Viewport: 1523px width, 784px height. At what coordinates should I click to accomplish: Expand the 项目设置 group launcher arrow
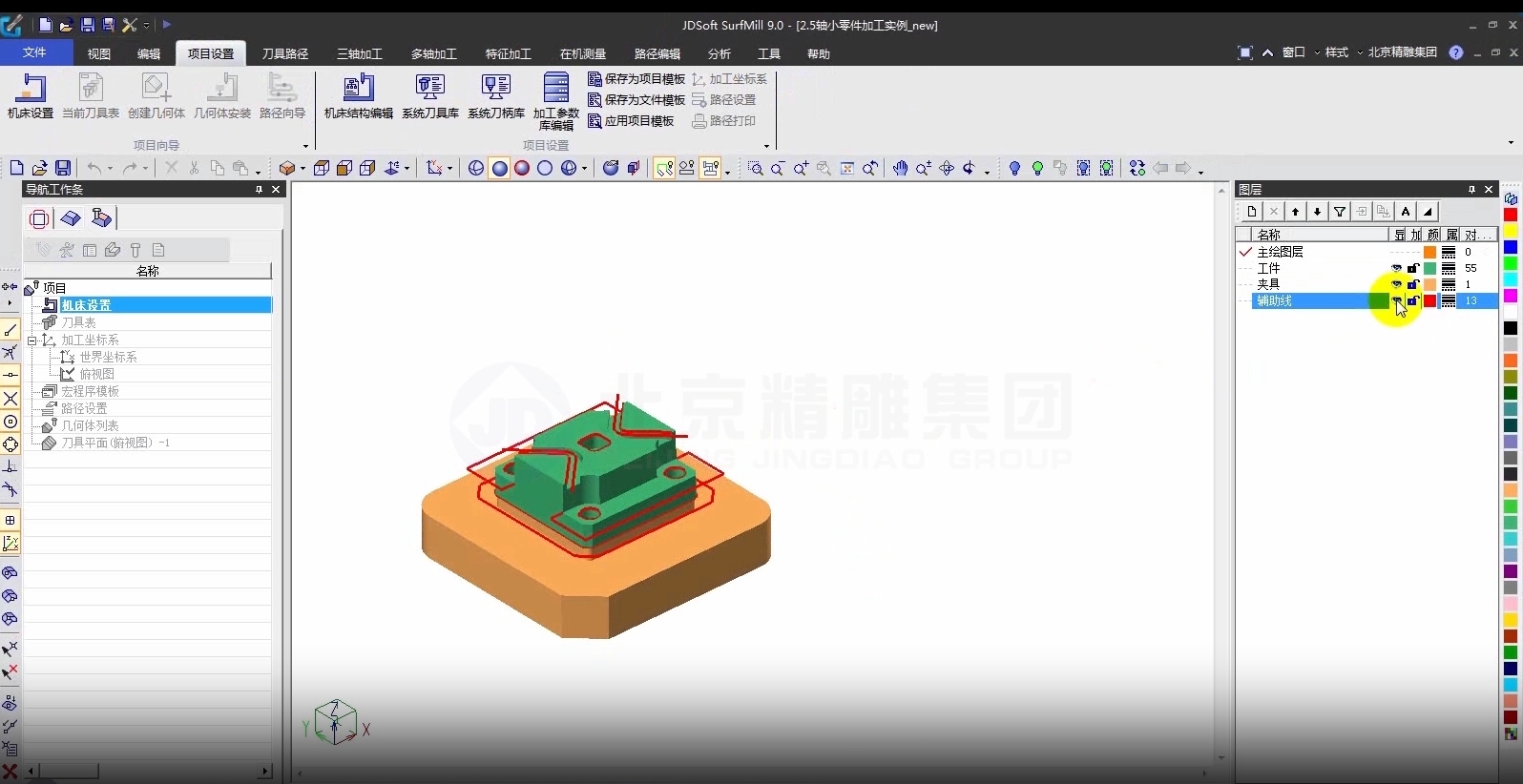coord(766,146)
